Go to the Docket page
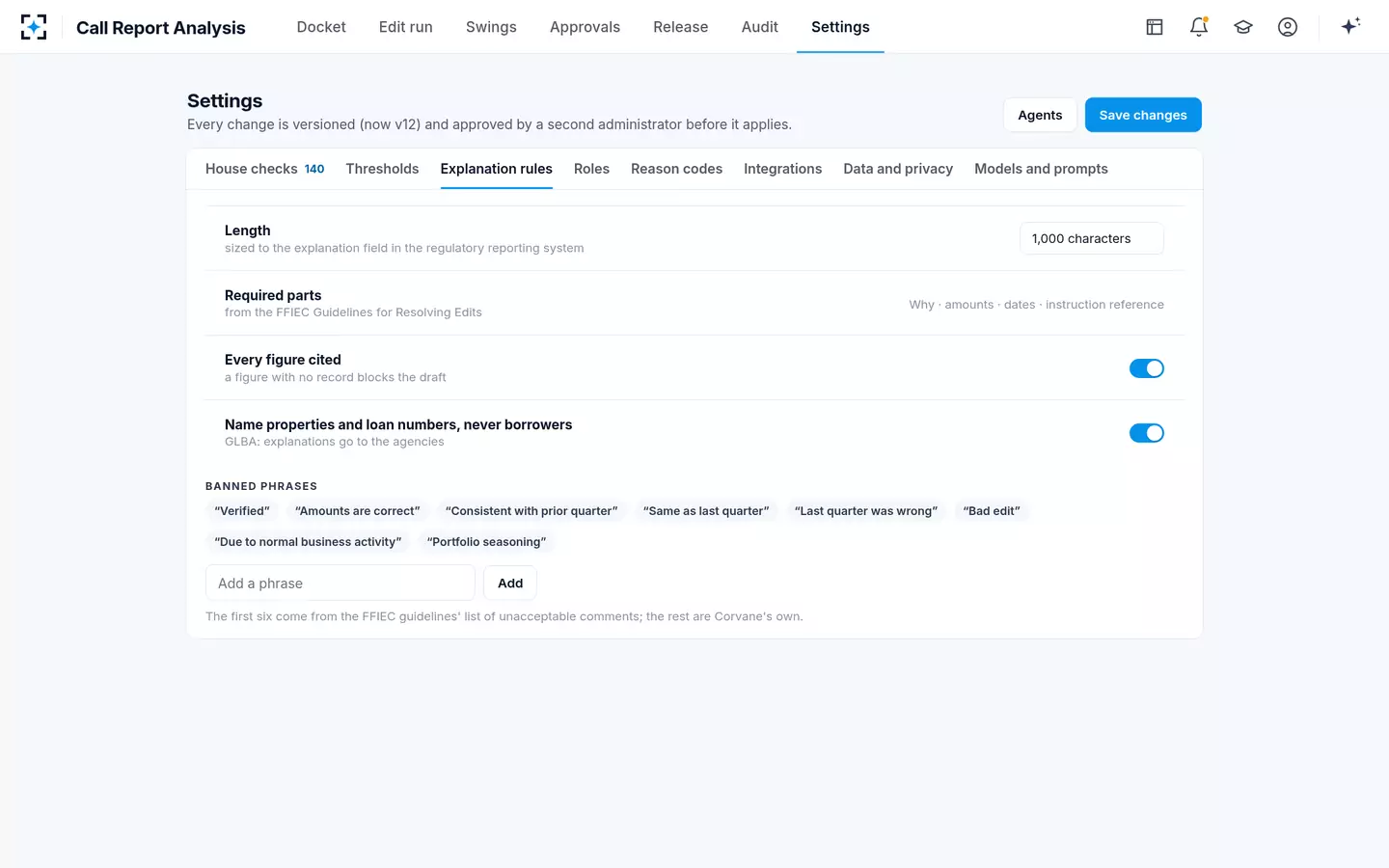 tap(321, 27)
